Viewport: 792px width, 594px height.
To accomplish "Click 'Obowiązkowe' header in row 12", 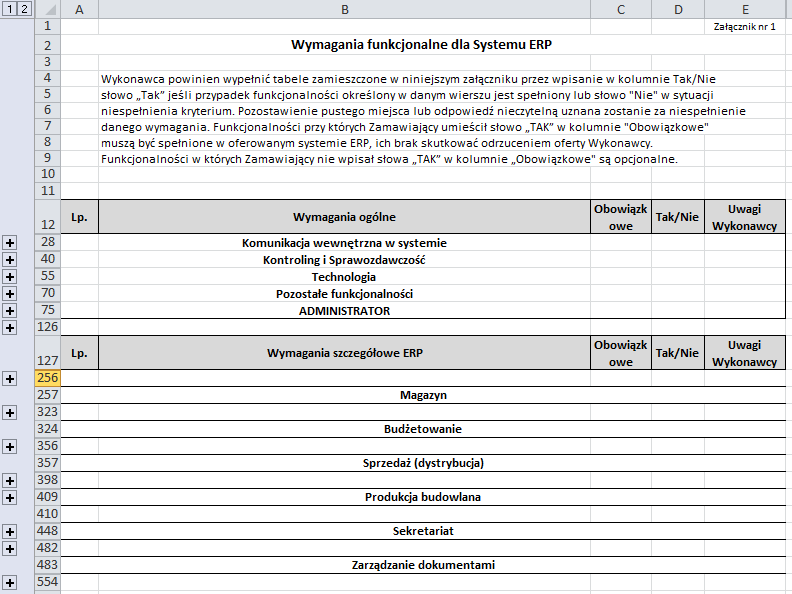I will 621,217.
